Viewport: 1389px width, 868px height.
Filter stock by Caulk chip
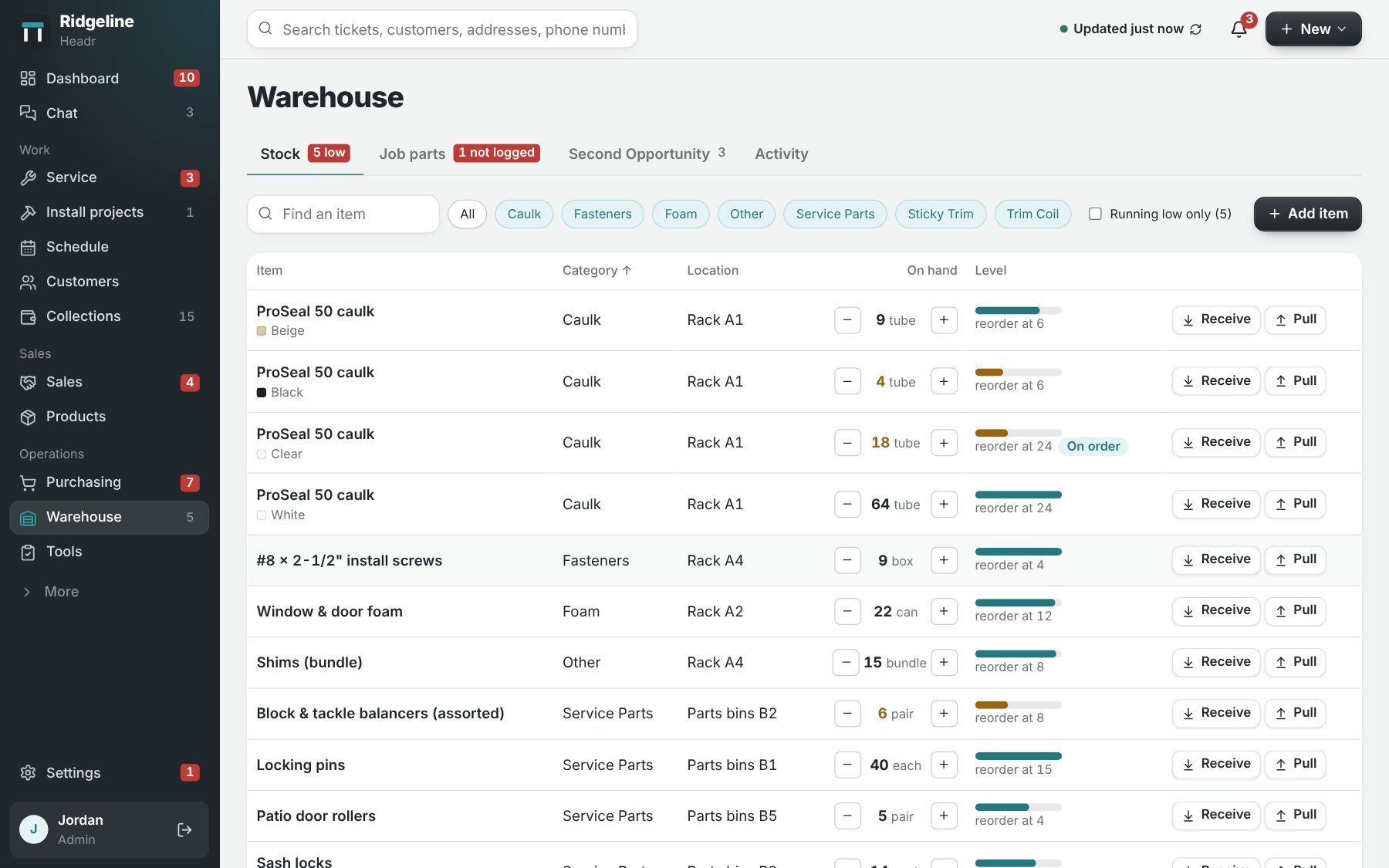(x=524, y=214)
